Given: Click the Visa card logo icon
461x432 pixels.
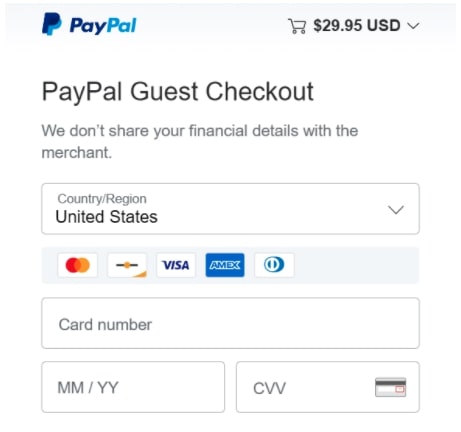Looking at the screenshot, I should click(176, 265).
